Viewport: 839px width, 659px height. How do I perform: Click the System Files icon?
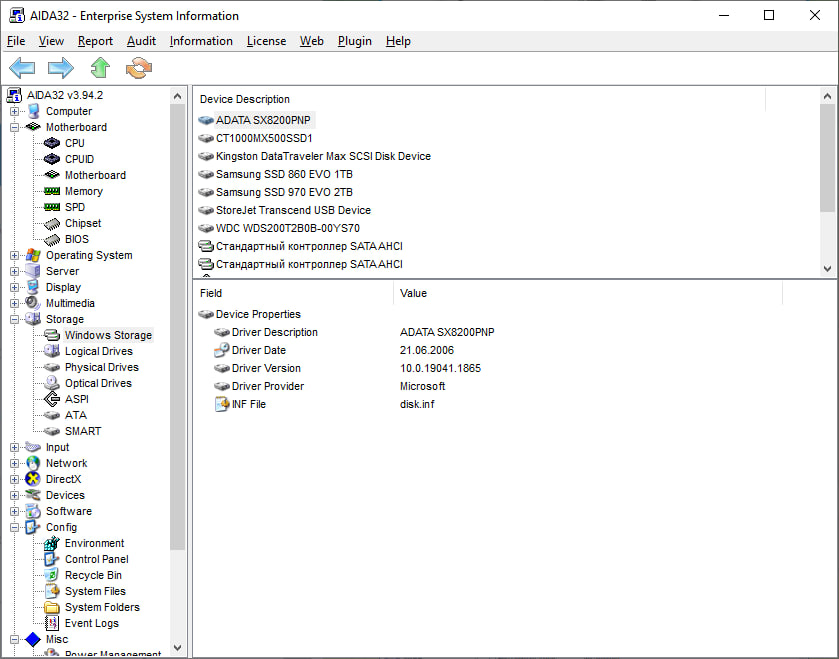point(52,592)
